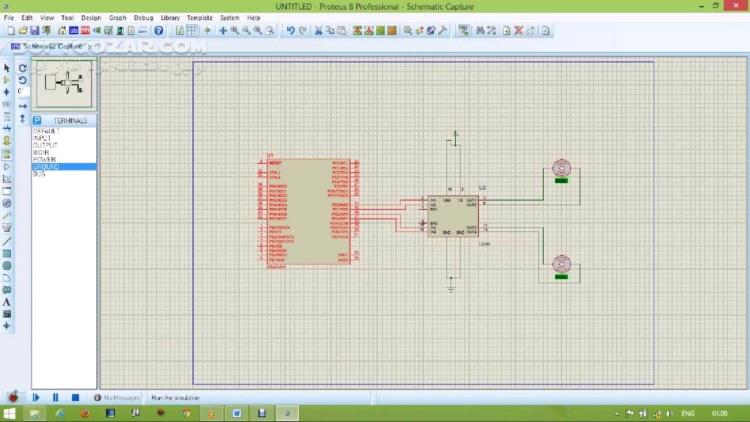The width and height of the screenshot is (750, 422).
Task: Open the Help menu
Action: click(x=254, y=18)
